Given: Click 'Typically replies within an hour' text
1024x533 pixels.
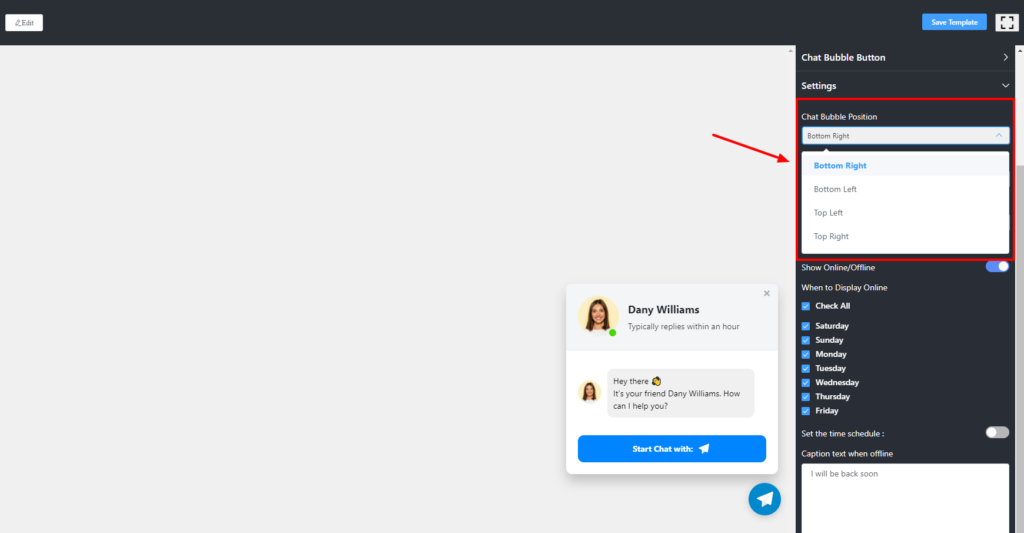Looking at the screenshot, I should (684, 327).
